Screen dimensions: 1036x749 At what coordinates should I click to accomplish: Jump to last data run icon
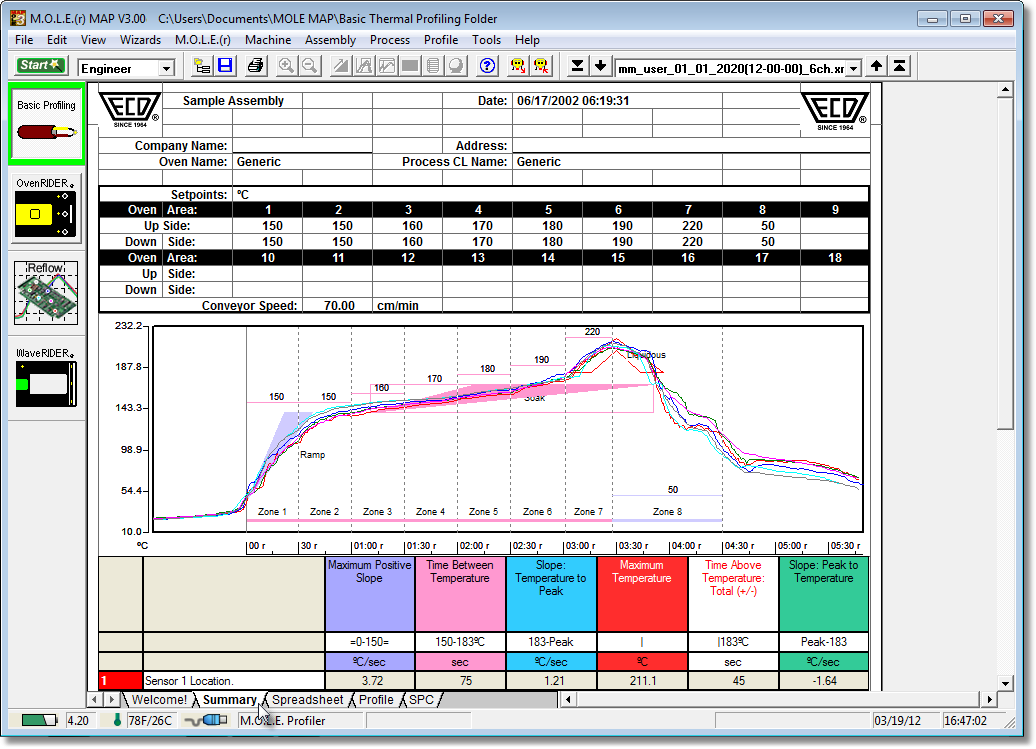(x=577, y=65)
